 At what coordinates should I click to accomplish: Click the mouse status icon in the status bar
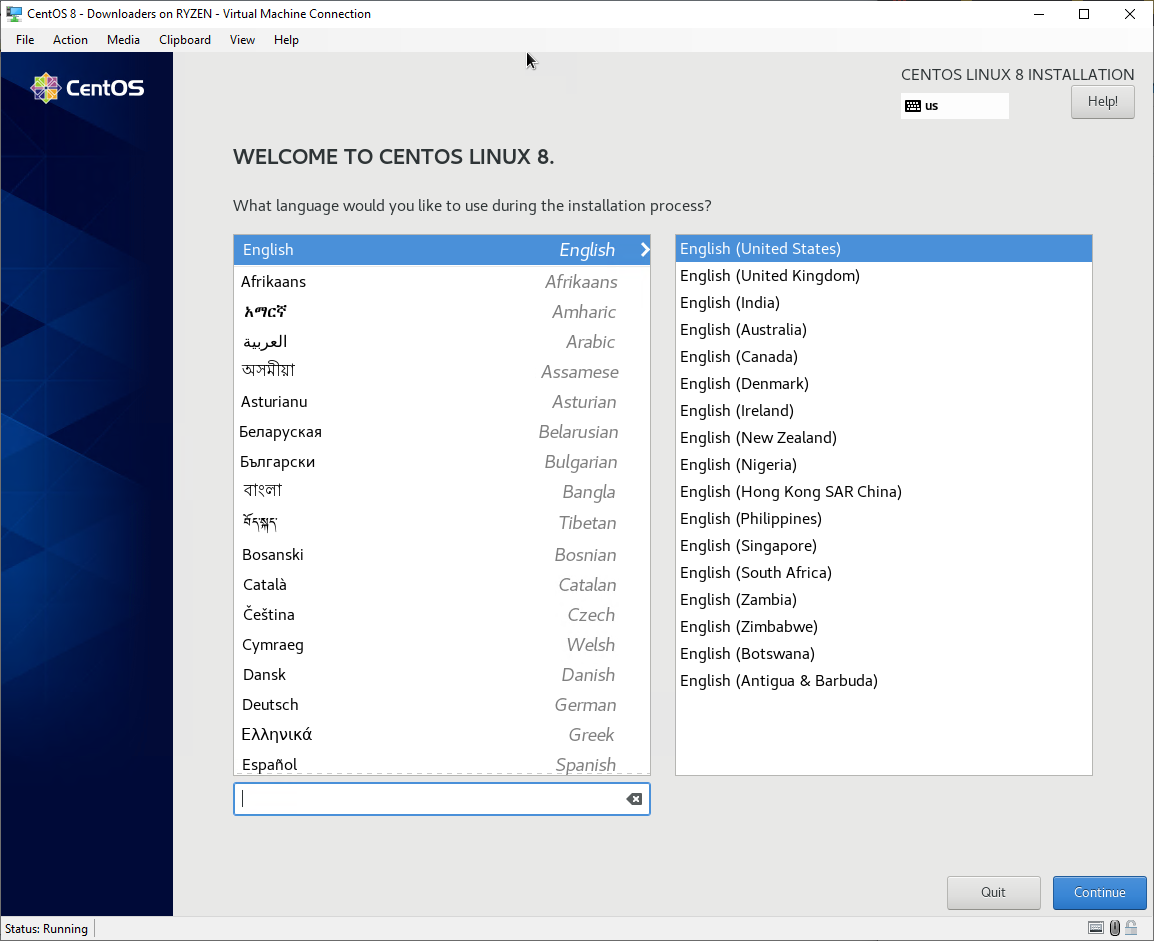[x=1115, y=928]
